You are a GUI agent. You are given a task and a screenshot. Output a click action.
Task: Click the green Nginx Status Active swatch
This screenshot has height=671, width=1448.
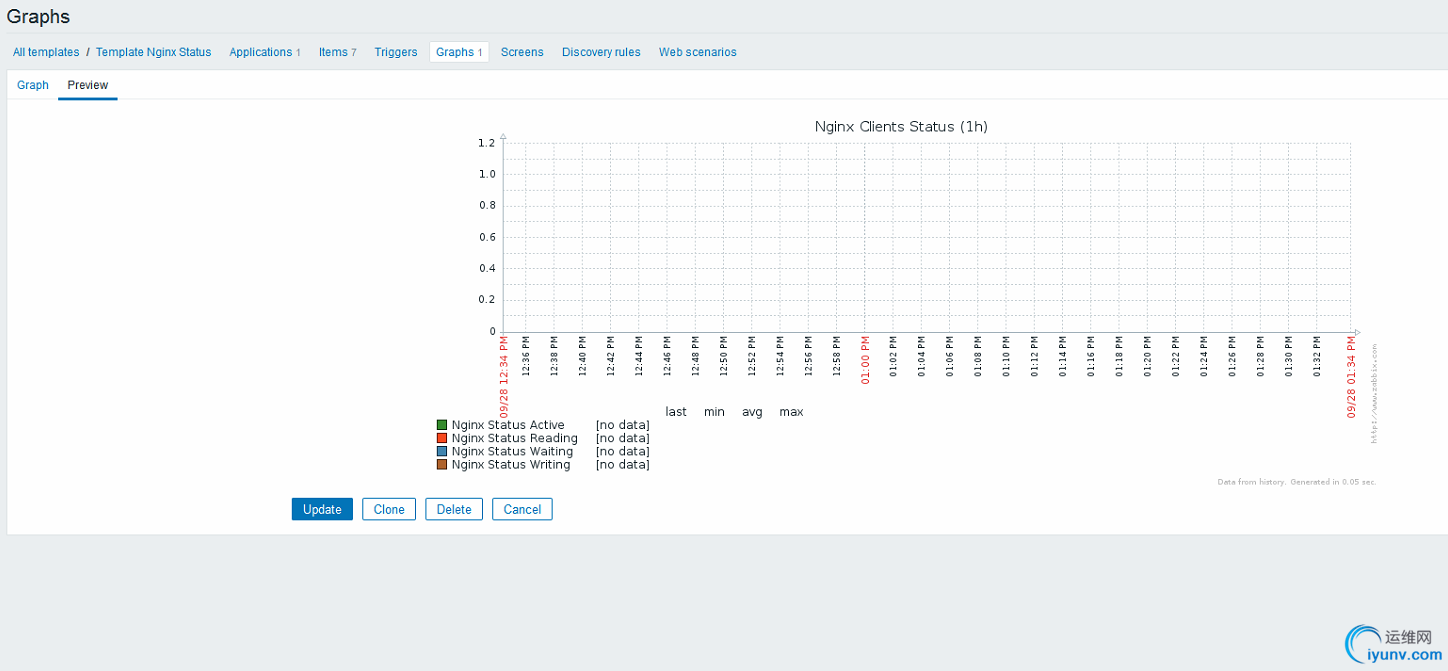click(x=442, y=426)
